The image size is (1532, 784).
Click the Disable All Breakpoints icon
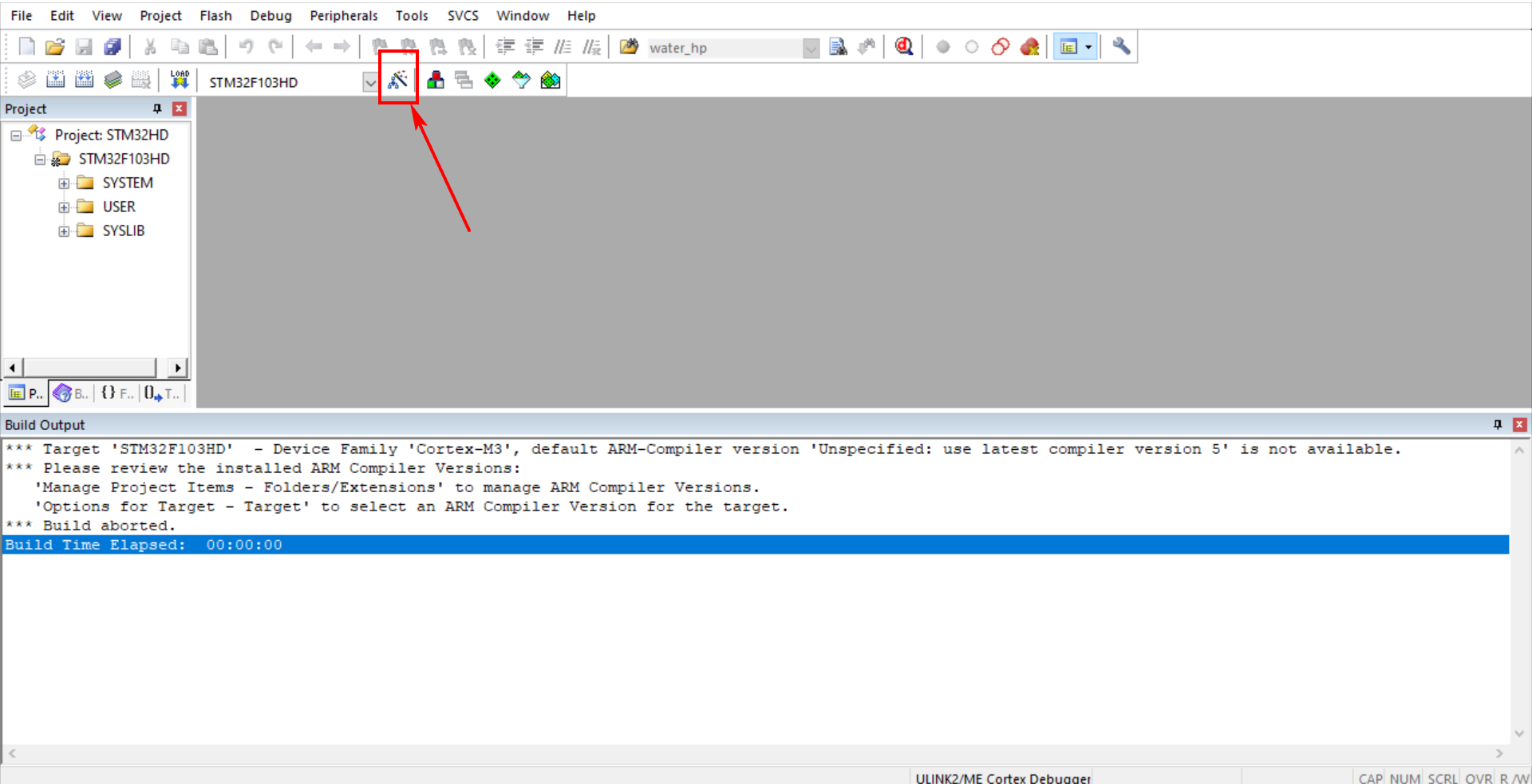(1001, 47)
